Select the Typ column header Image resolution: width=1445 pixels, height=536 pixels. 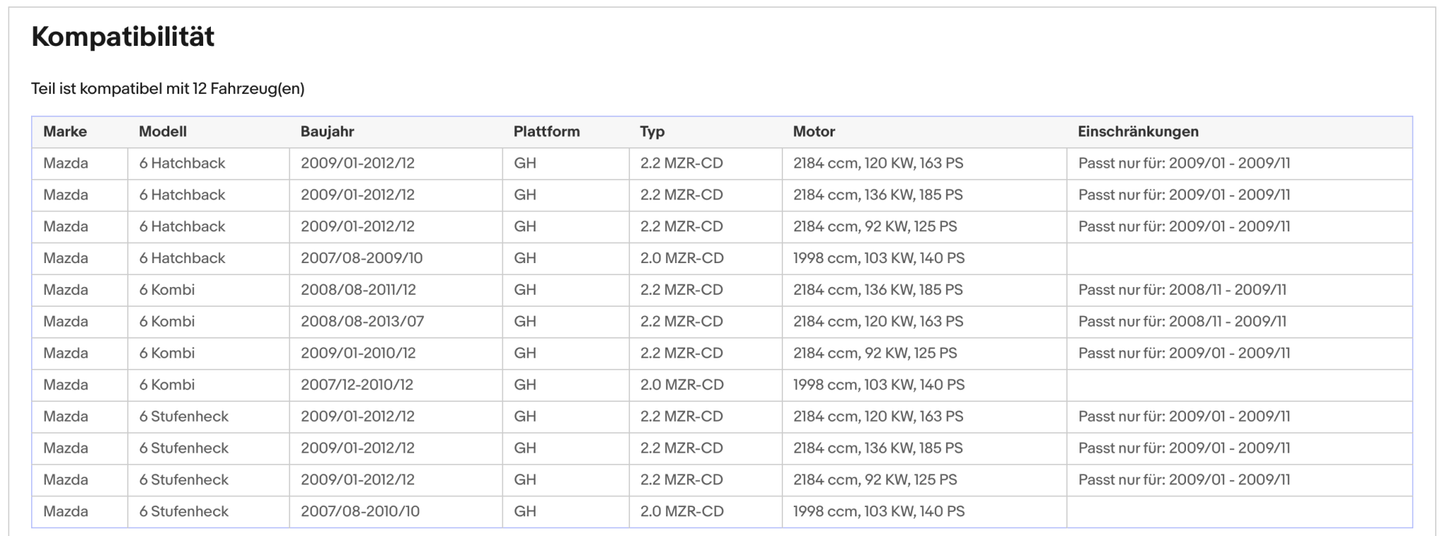coord(652,132)
